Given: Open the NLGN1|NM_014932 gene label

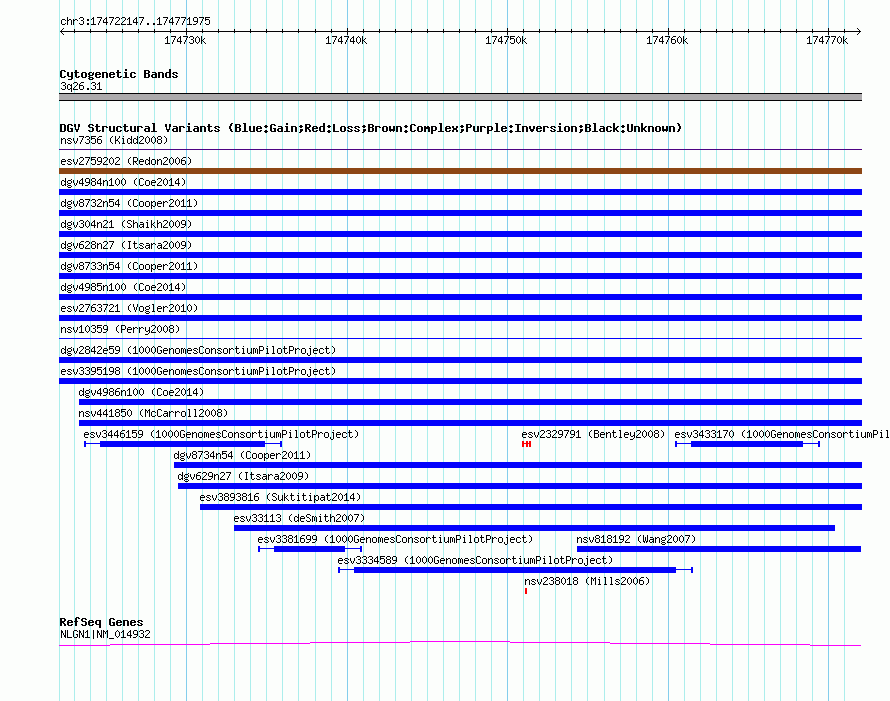Looking at the screenshot, I should 106,635.
